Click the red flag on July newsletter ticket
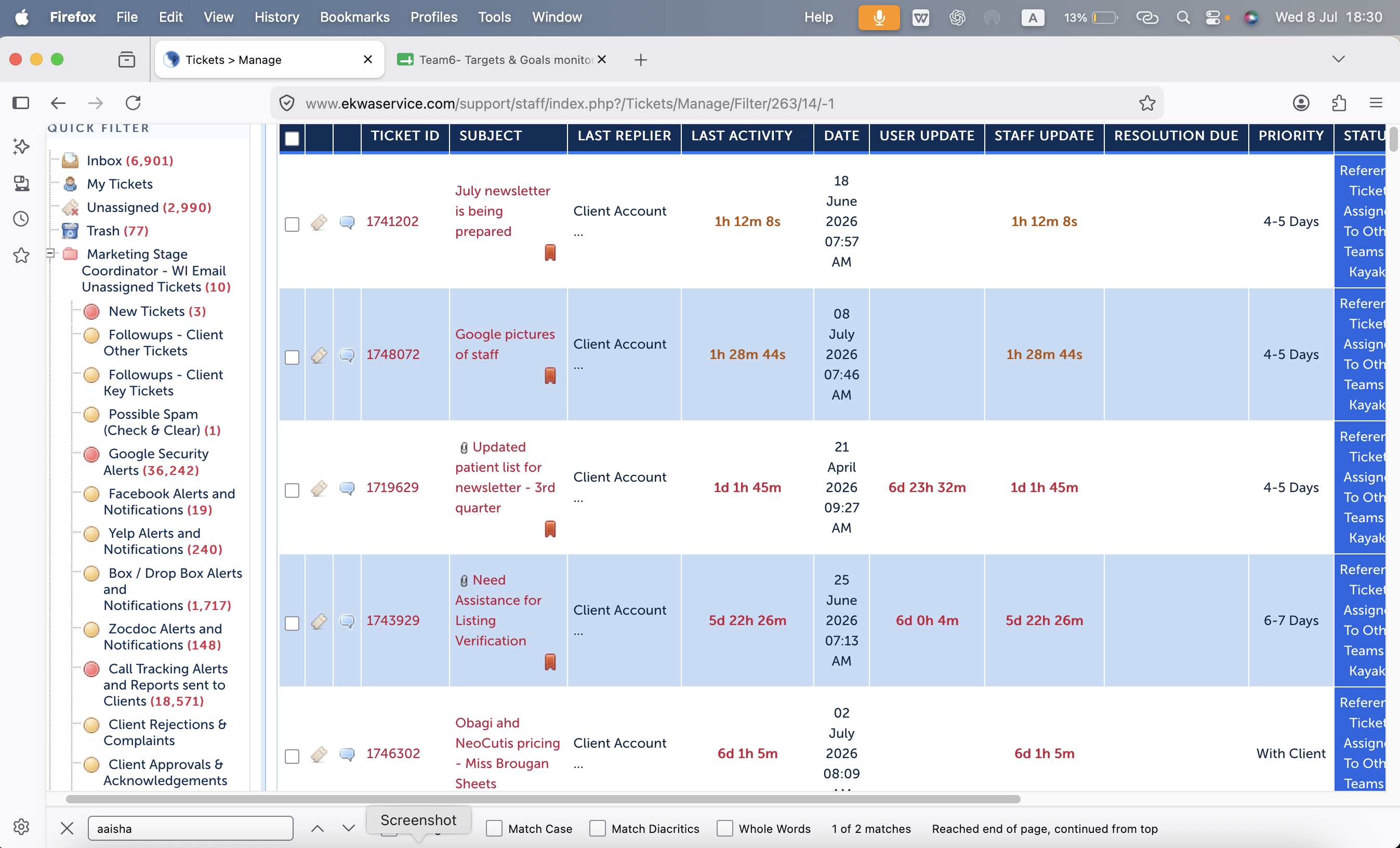This screenshot has width=1400, height=848. pyautogui.click(x=550, y=252)
